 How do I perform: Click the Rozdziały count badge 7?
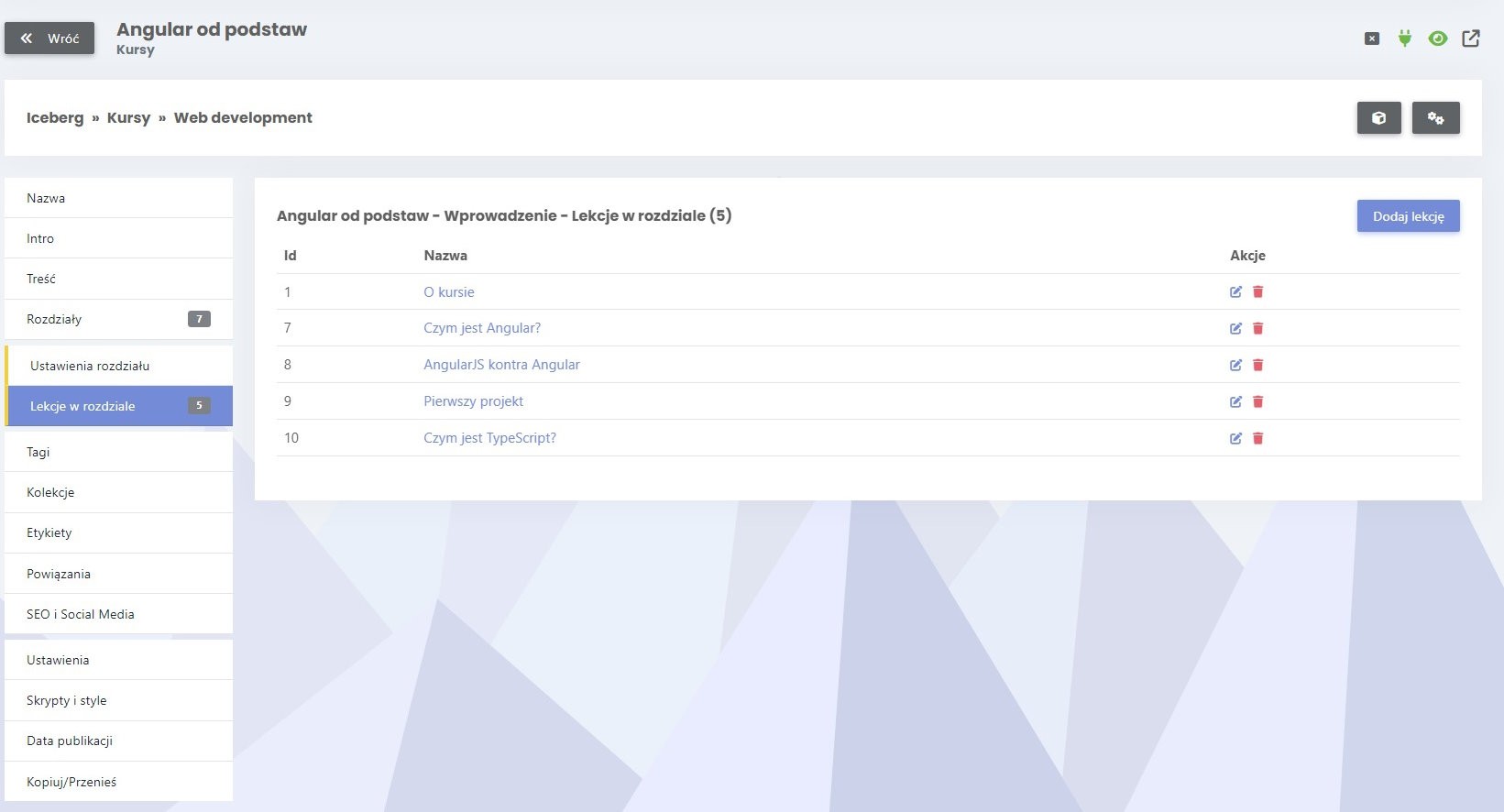199,319
